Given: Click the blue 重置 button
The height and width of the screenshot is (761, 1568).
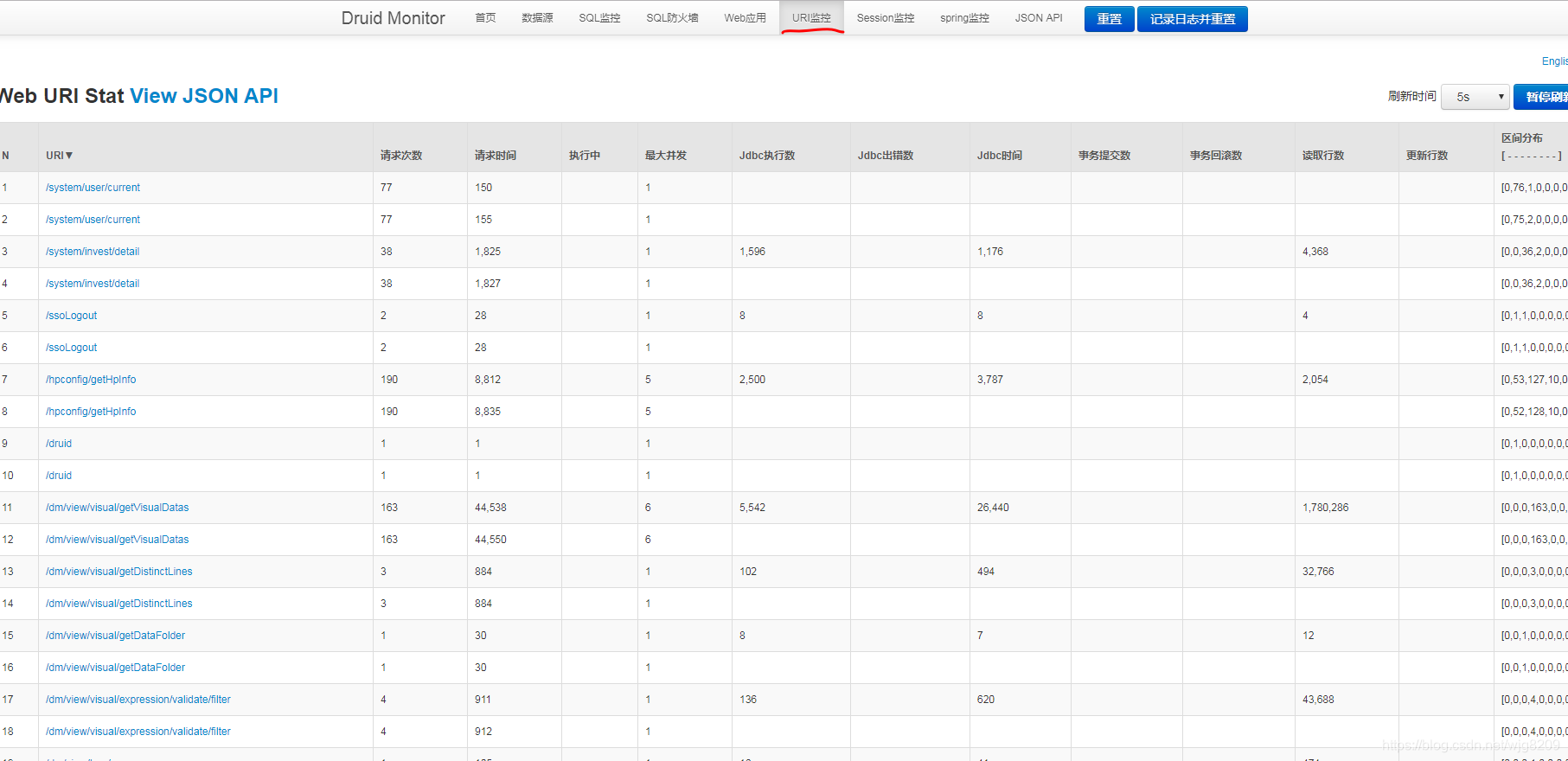Looking at the screenshot, I should pyautogui.click(x=1109, y=19).
